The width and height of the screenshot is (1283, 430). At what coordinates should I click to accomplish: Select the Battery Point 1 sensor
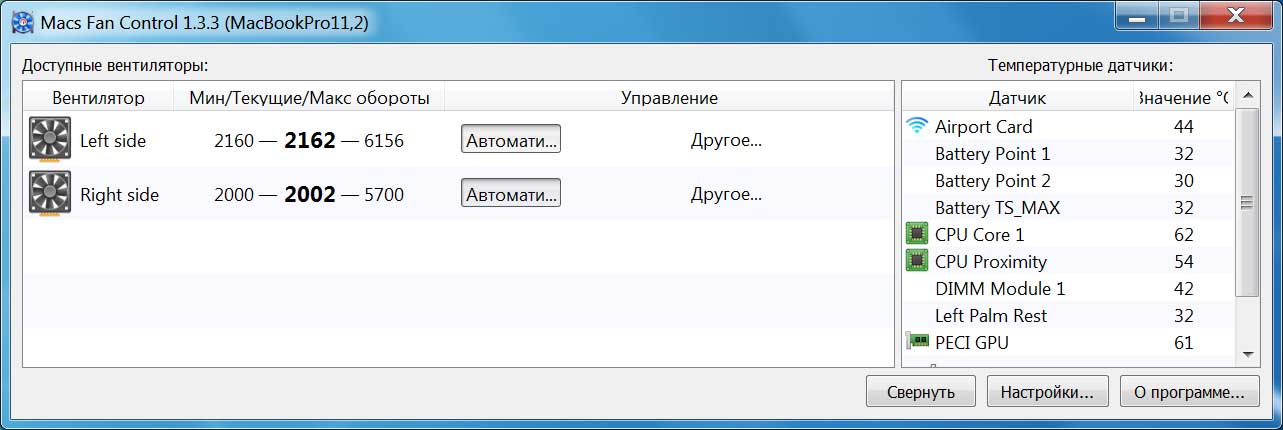[1069, 153]
